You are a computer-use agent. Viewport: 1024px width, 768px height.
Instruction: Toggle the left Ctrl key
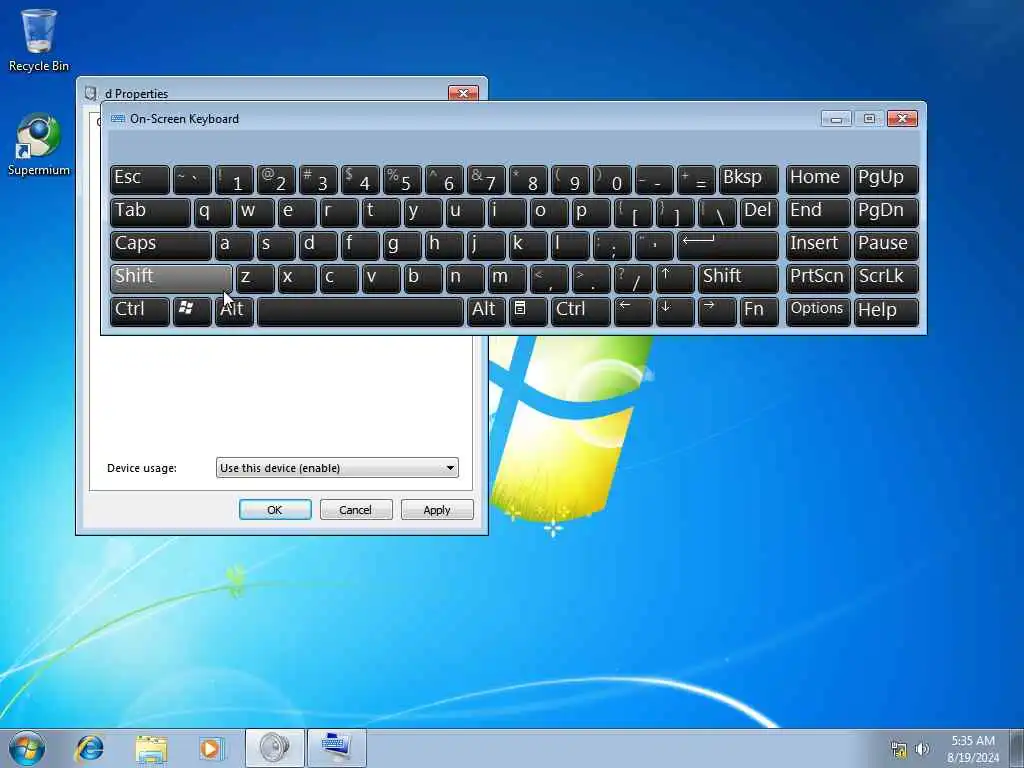[x=140, y=312]
